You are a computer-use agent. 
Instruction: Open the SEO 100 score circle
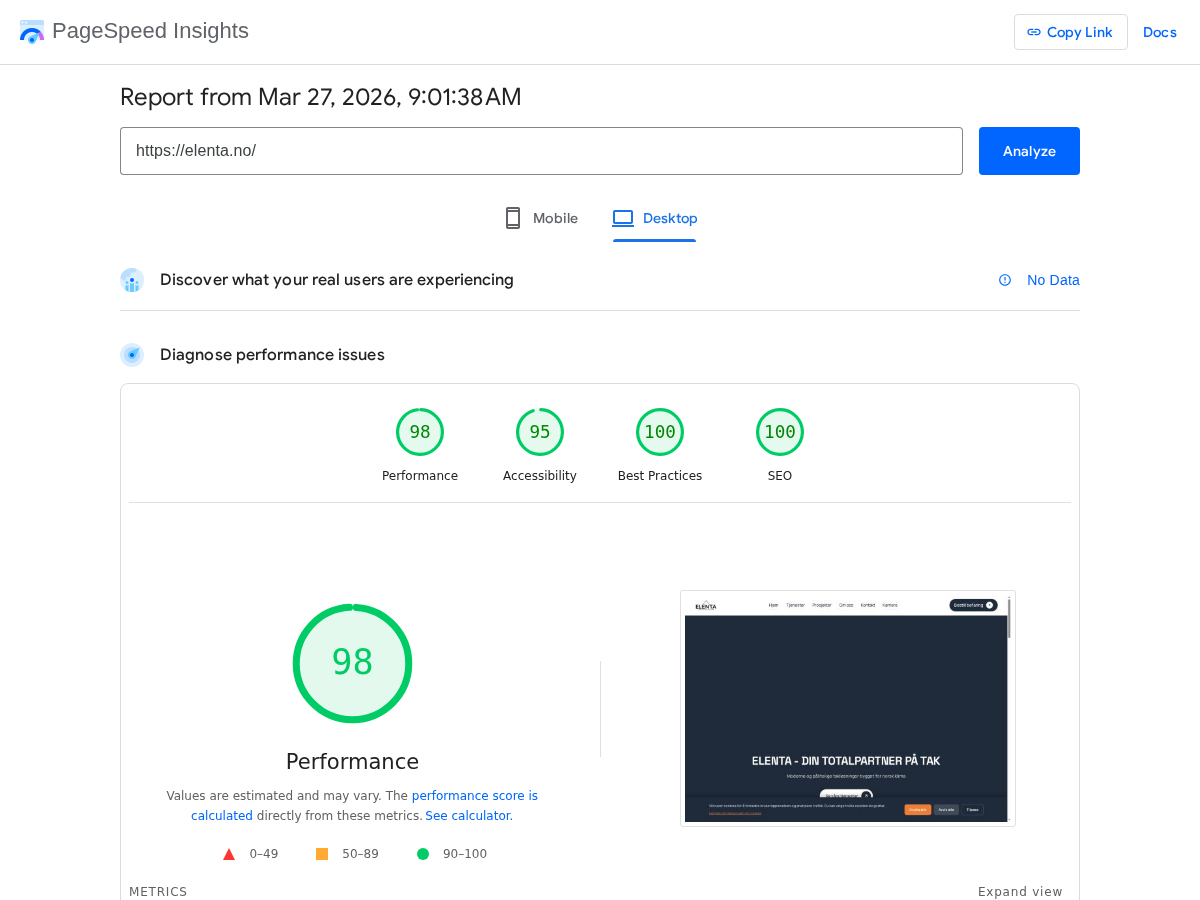(780, 431)
